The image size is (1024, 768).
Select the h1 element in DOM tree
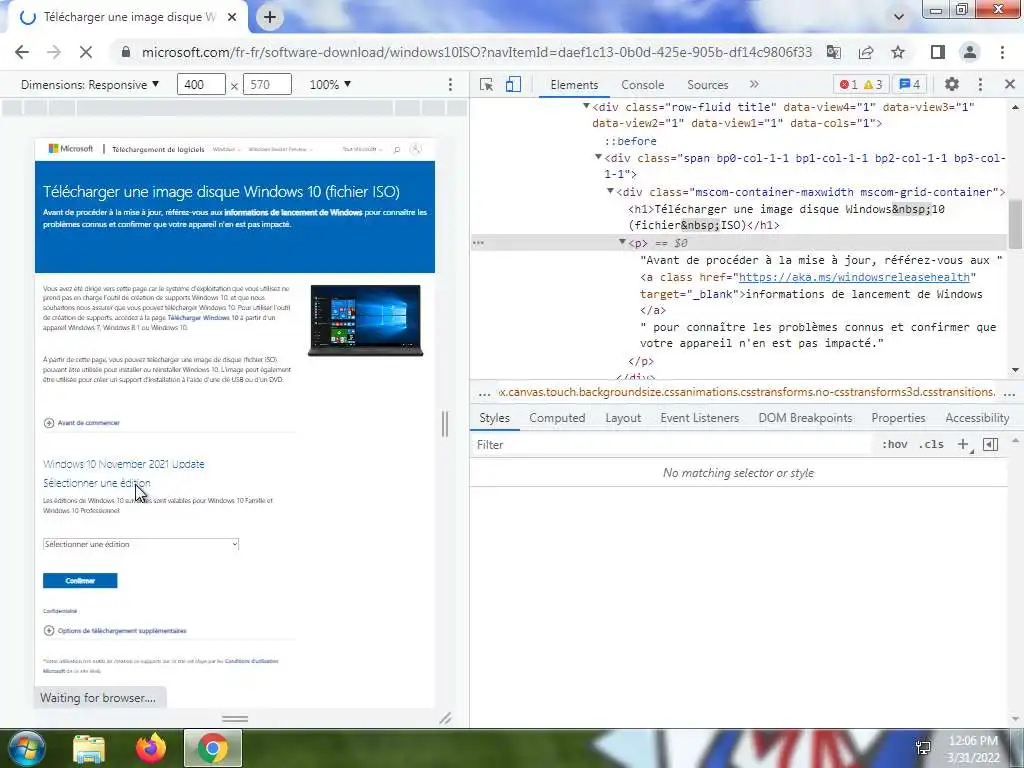[x=786, y=217]
